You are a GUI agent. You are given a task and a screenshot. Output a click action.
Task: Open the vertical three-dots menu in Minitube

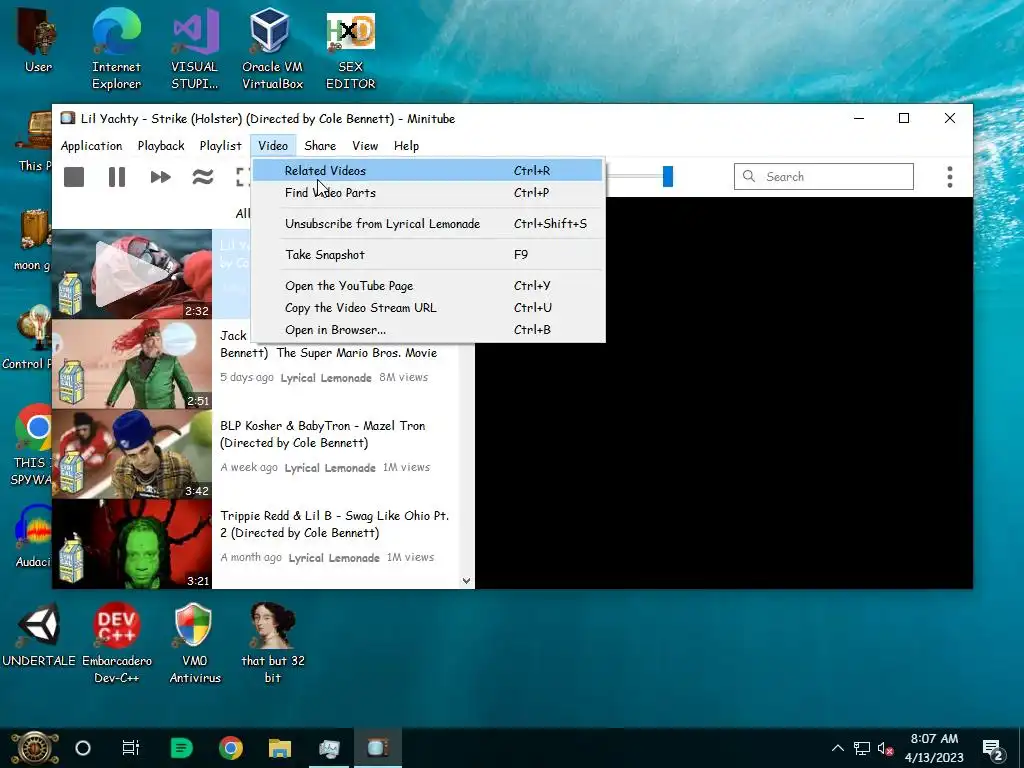coord(950,177)
